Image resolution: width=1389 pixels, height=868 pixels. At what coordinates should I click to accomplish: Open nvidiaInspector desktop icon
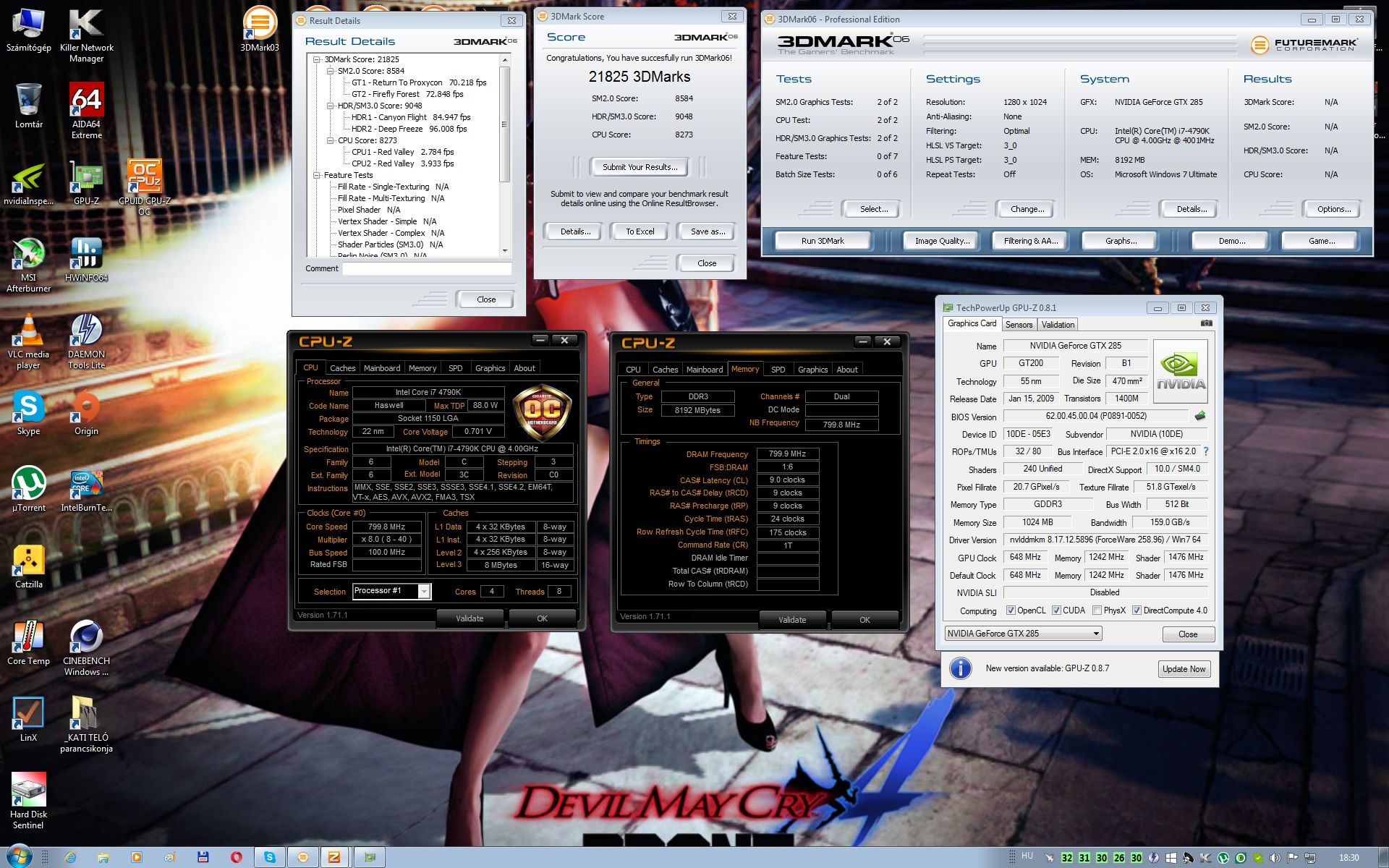(x=28, y=183)
